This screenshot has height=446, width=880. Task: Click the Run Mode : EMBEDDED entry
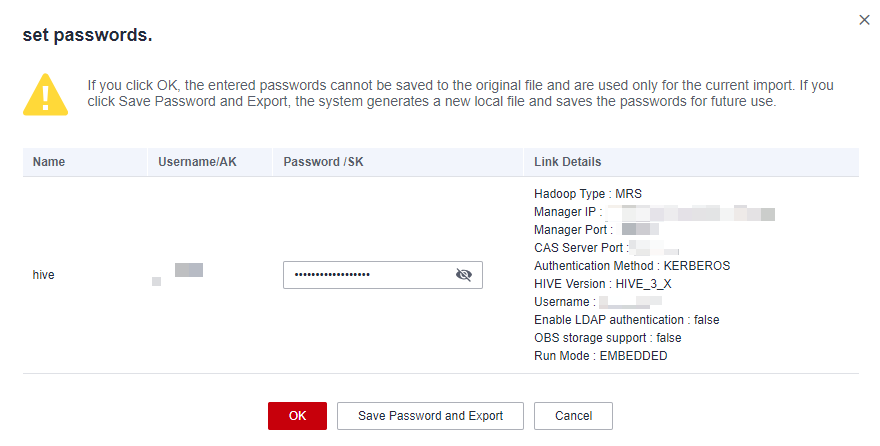click(x=601, y=356)
